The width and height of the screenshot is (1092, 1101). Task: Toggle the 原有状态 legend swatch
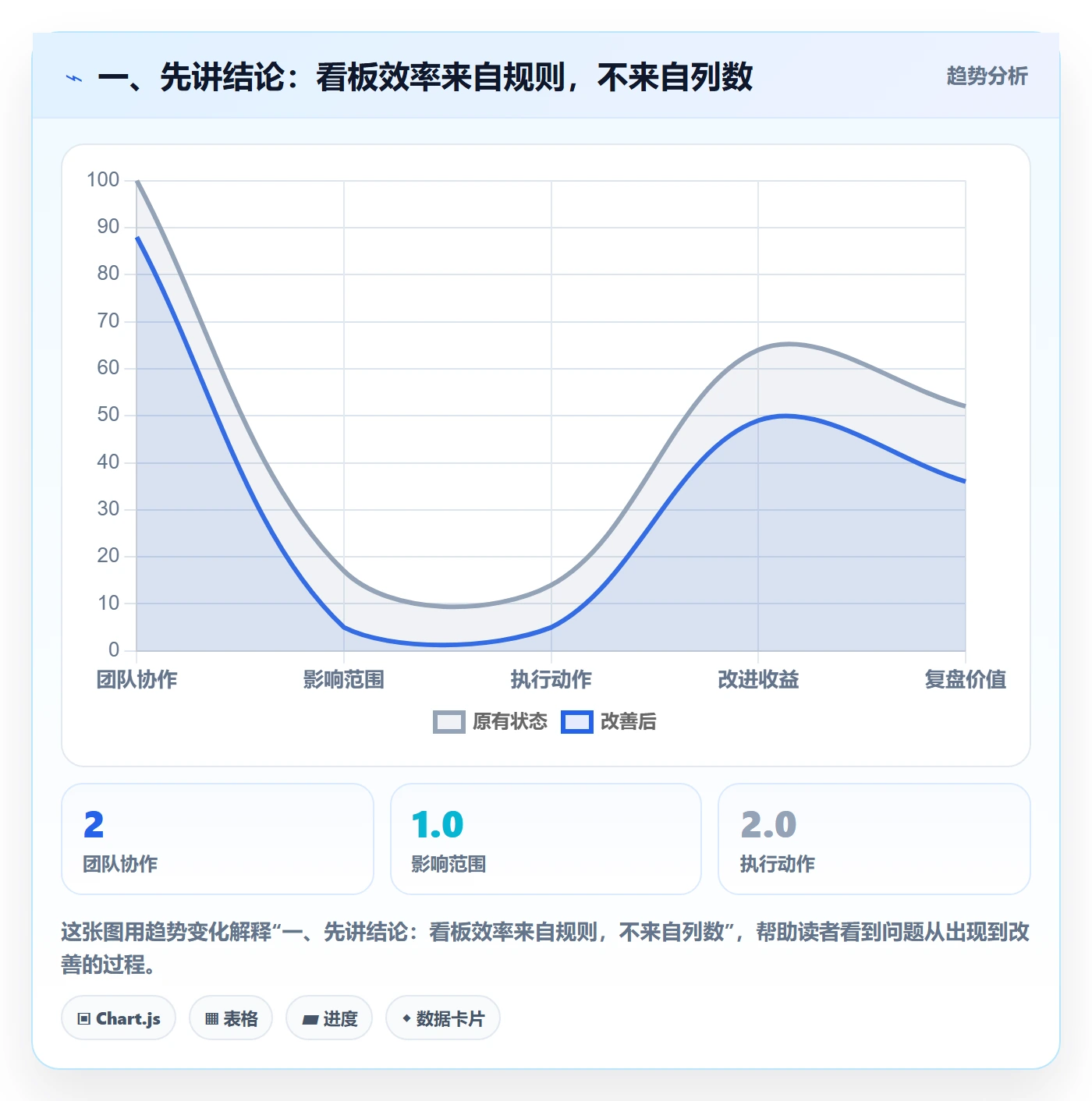[x=449, y=722]
